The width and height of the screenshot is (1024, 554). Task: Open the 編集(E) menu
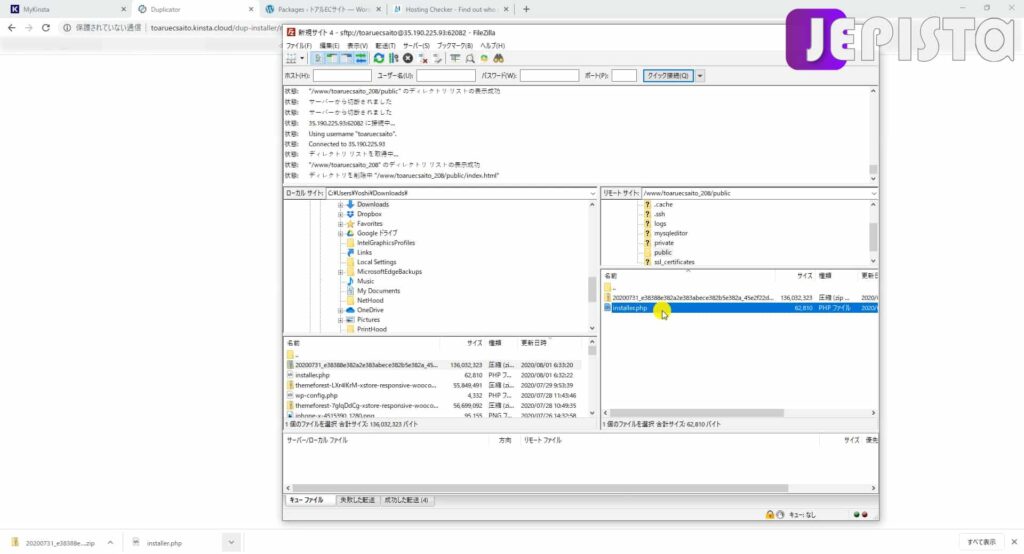(328, 46)
